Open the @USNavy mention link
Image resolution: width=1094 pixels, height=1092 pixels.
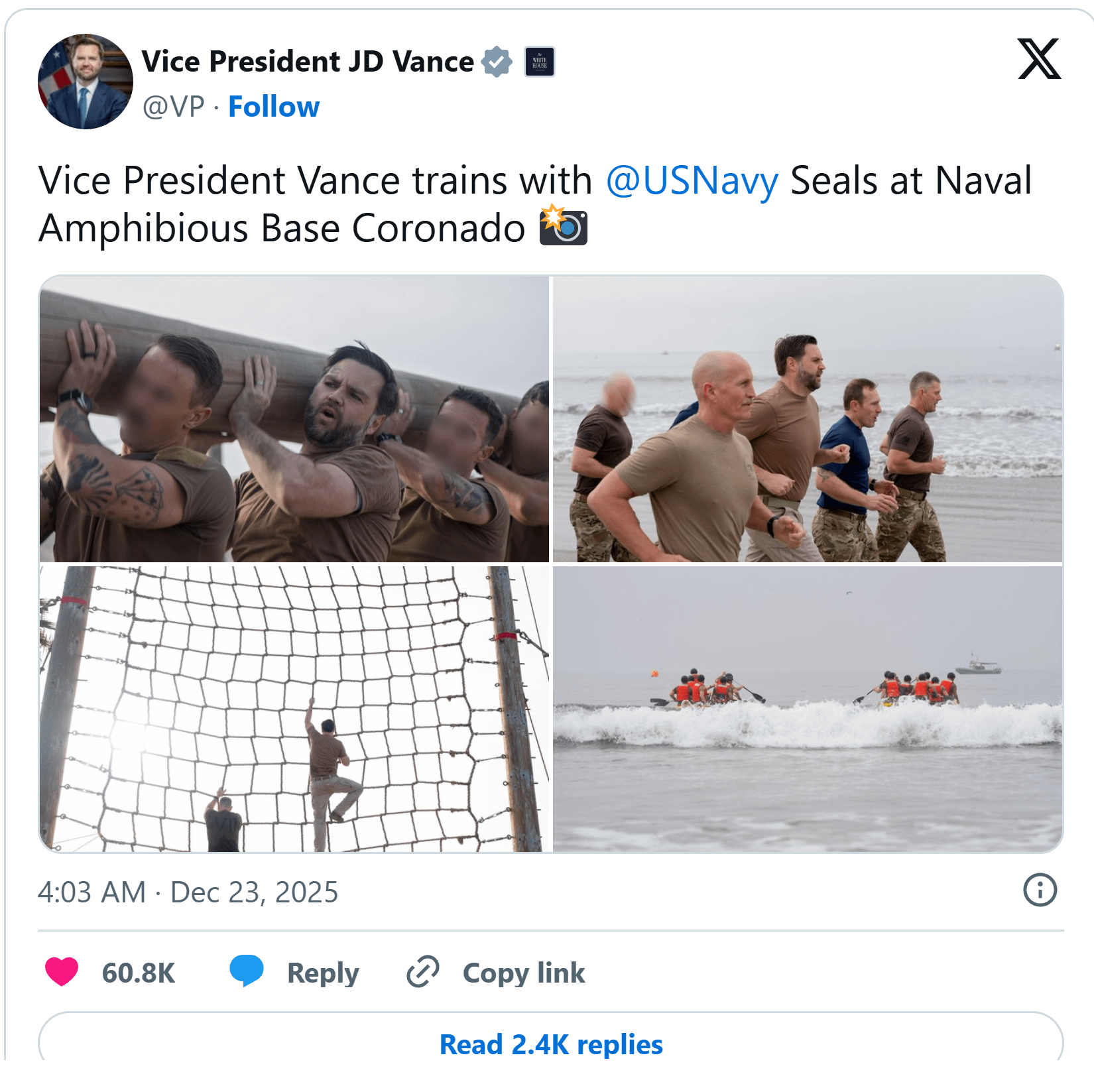pos(692,180)
